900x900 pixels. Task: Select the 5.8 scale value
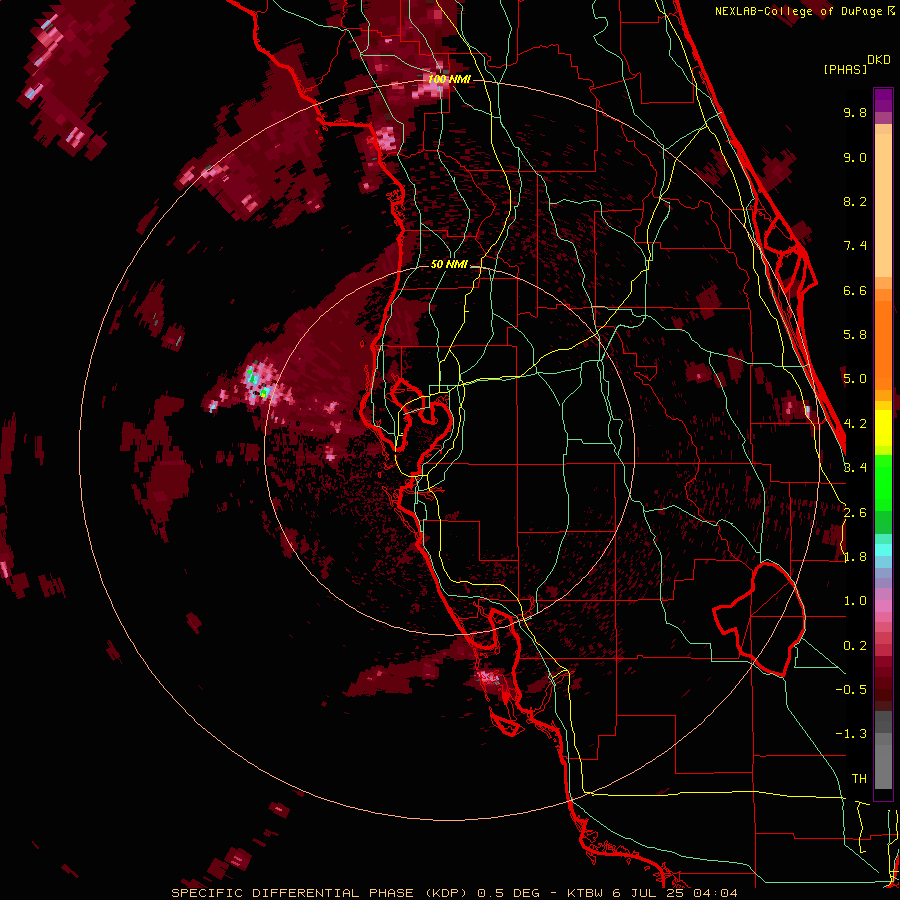855,335
